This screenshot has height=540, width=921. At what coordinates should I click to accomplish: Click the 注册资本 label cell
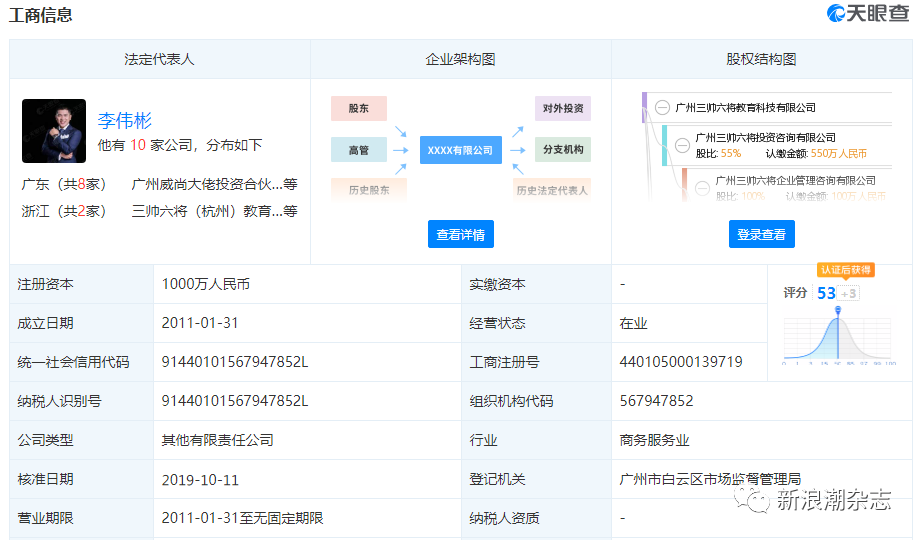point(82,284)
